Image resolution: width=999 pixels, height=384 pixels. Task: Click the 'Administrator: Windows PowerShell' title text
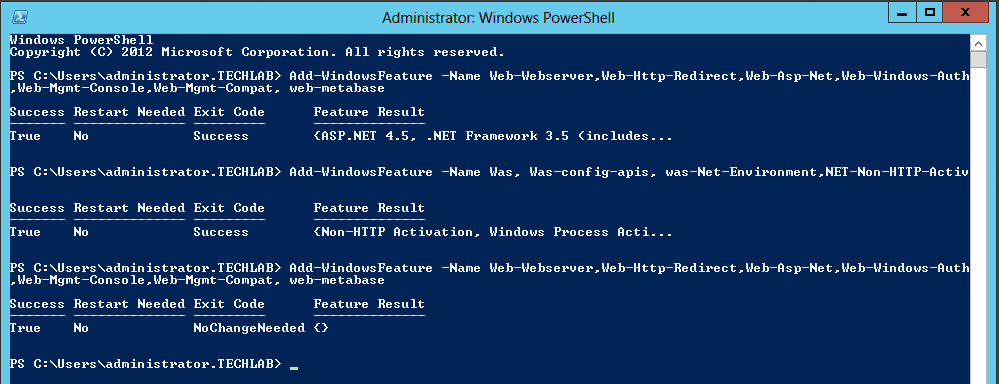498,18
